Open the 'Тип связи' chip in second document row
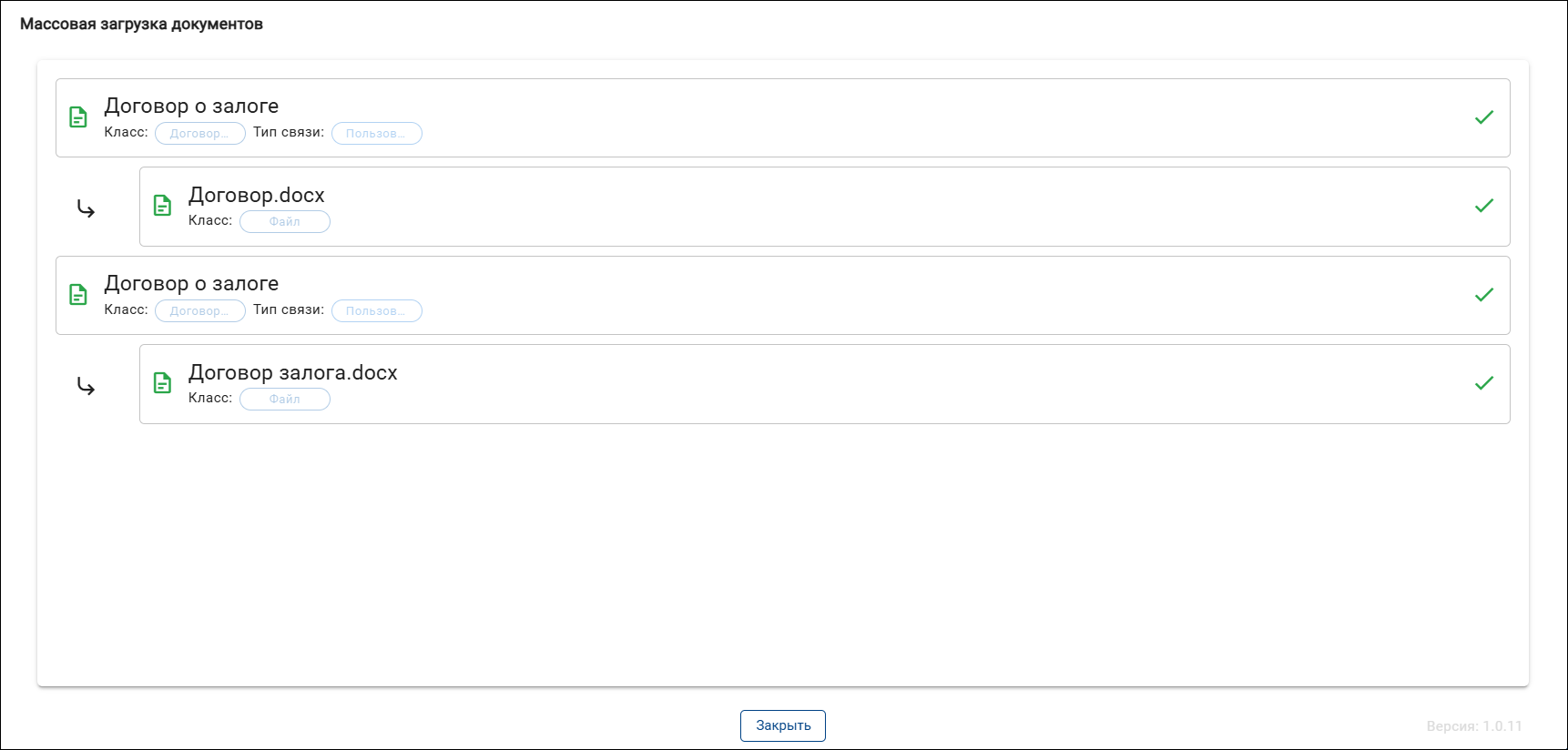The image size is (1568, 750). (377, 310)
